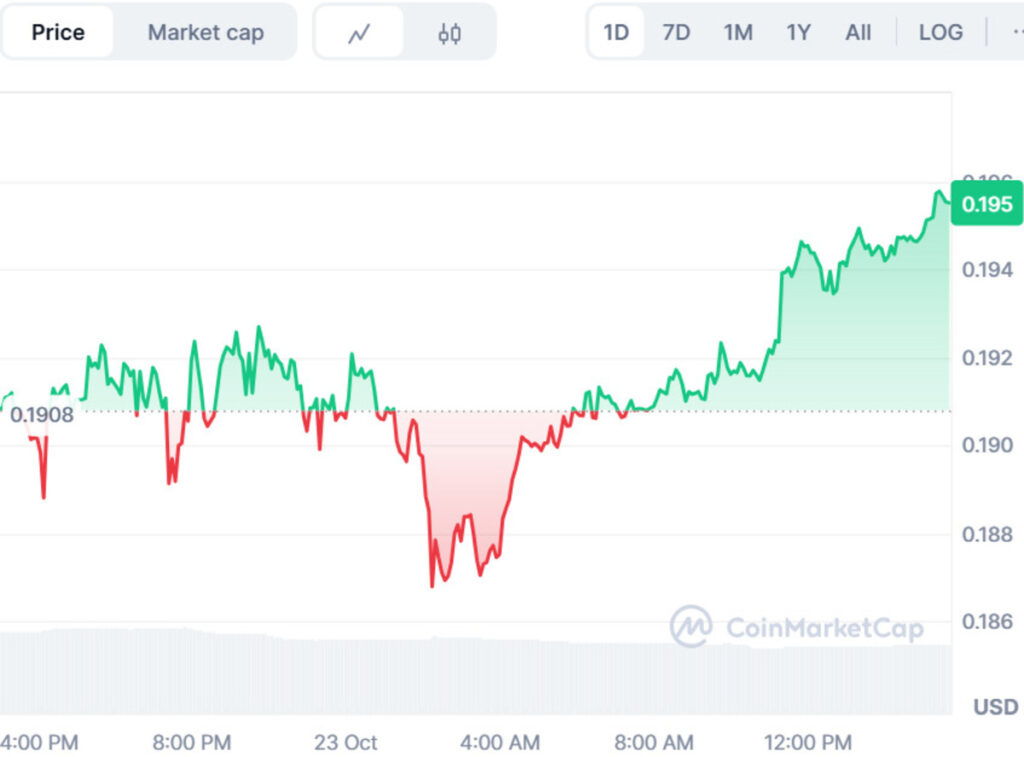Switch to Market cap view
Image resolution: width=1024 pixels, height=757 pixels.
206,31
